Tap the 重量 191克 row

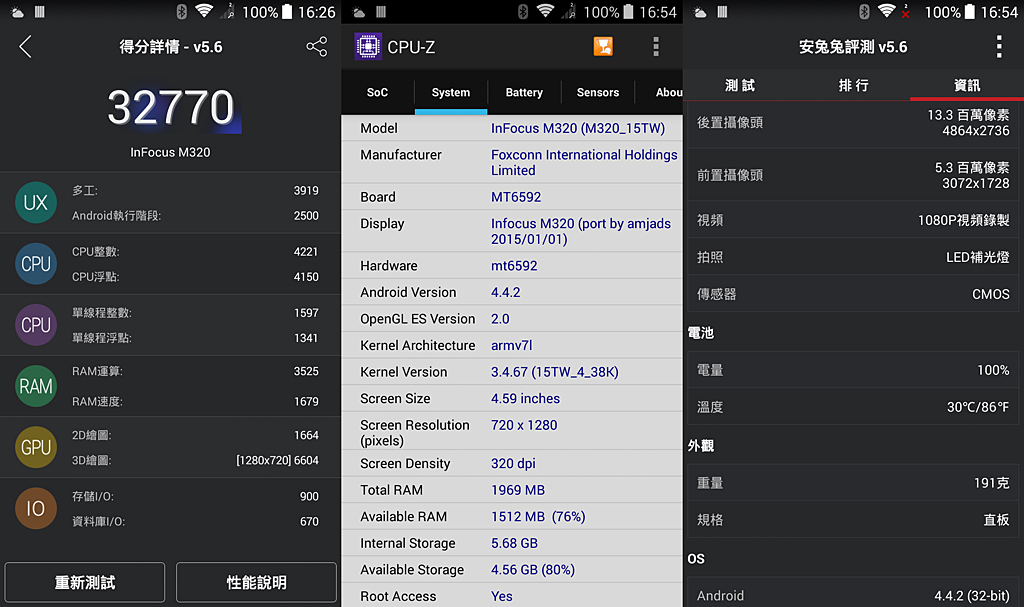(x=853, y=483)
